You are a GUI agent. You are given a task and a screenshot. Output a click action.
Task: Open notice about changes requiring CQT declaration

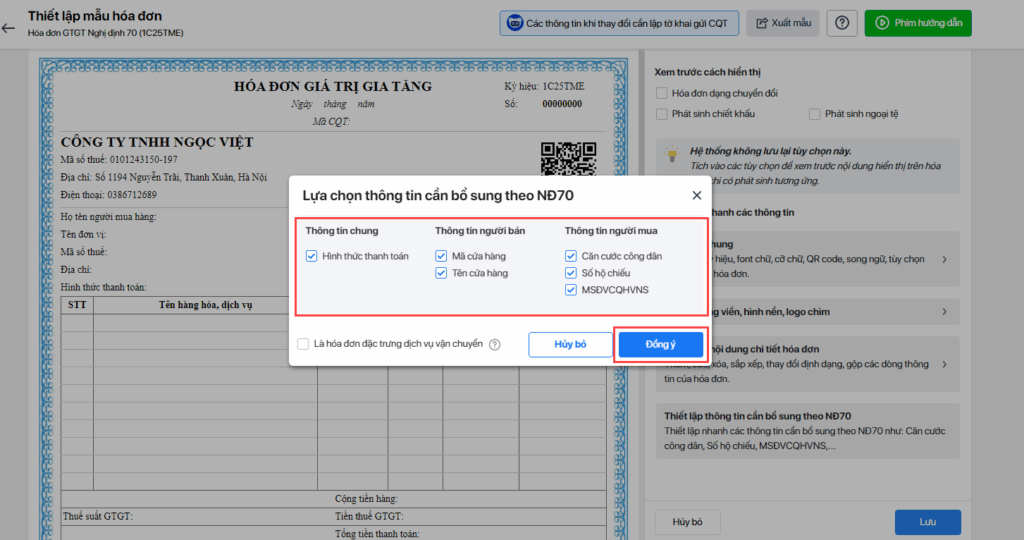pyautogui.click(x=619, y=23)
